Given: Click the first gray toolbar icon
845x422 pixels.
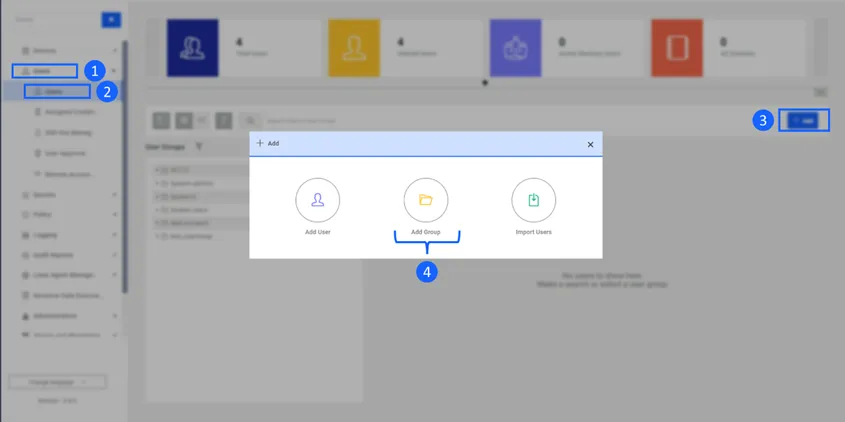Looking at the screenshot, I should 161,121.
